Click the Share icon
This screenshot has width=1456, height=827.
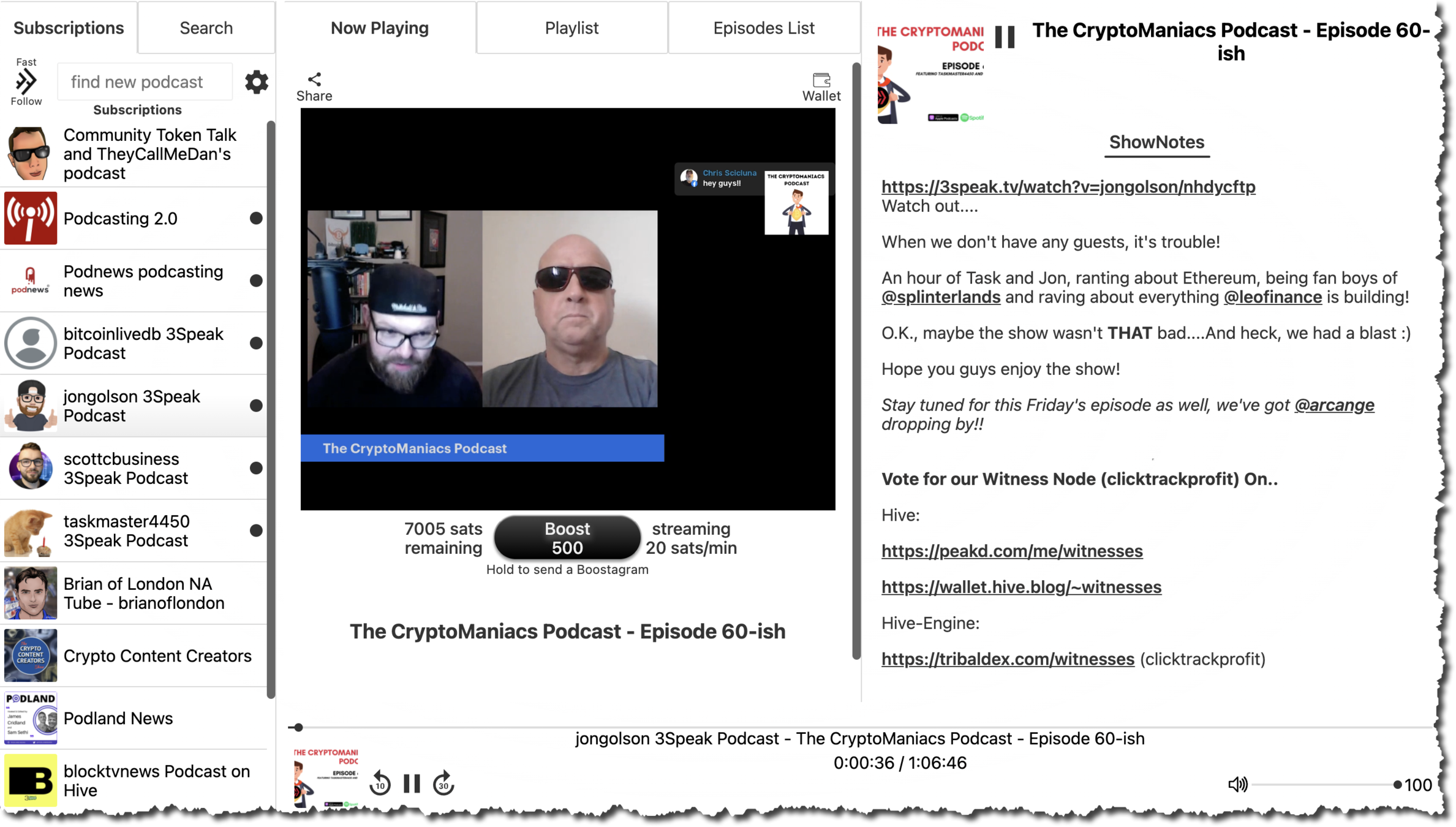(x=314, y=80)
